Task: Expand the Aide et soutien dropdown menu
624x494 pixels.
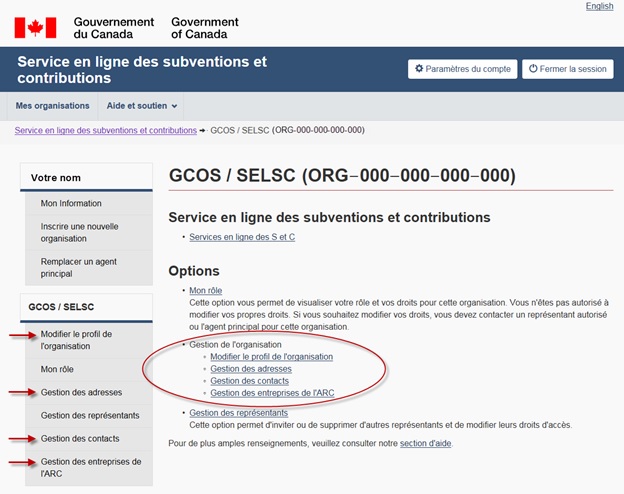Action: (142, 106)
